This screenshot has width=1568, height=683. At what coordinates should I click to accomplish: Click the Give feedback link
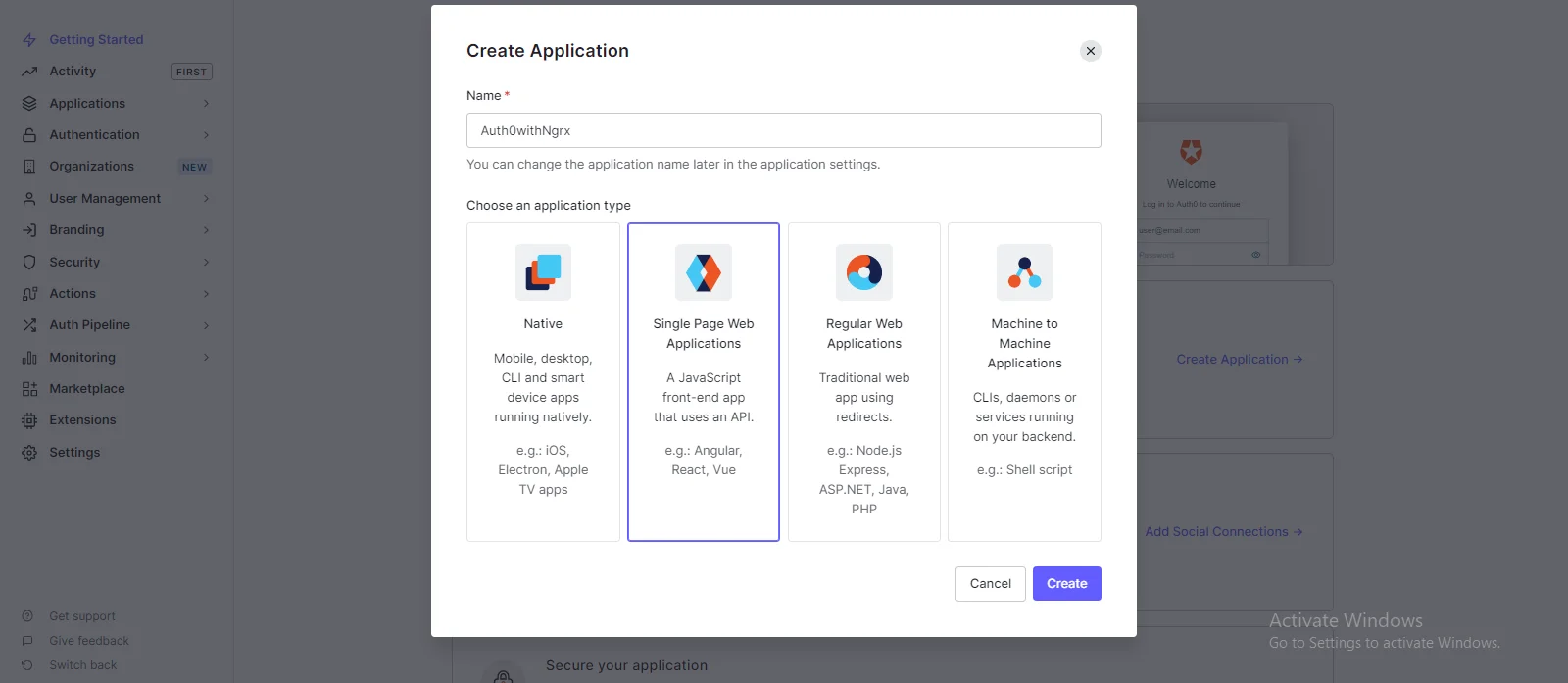click(89, 641)
